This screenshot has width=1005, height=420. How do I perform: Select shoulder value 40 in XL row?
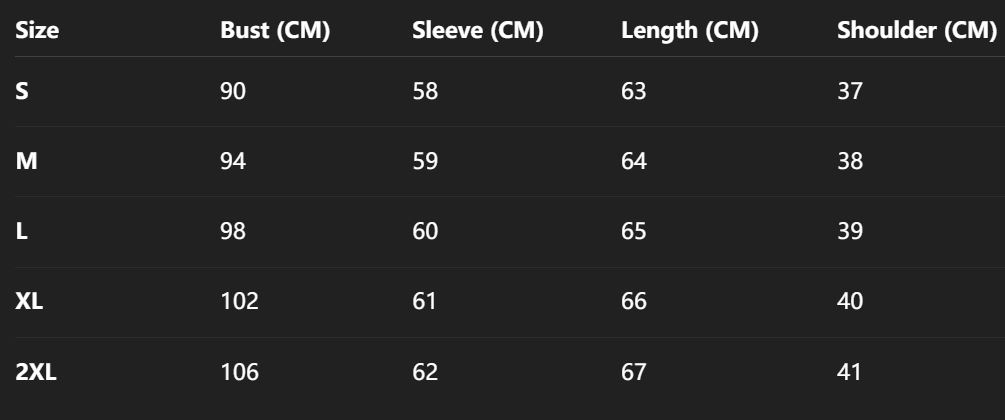(850, 302)
